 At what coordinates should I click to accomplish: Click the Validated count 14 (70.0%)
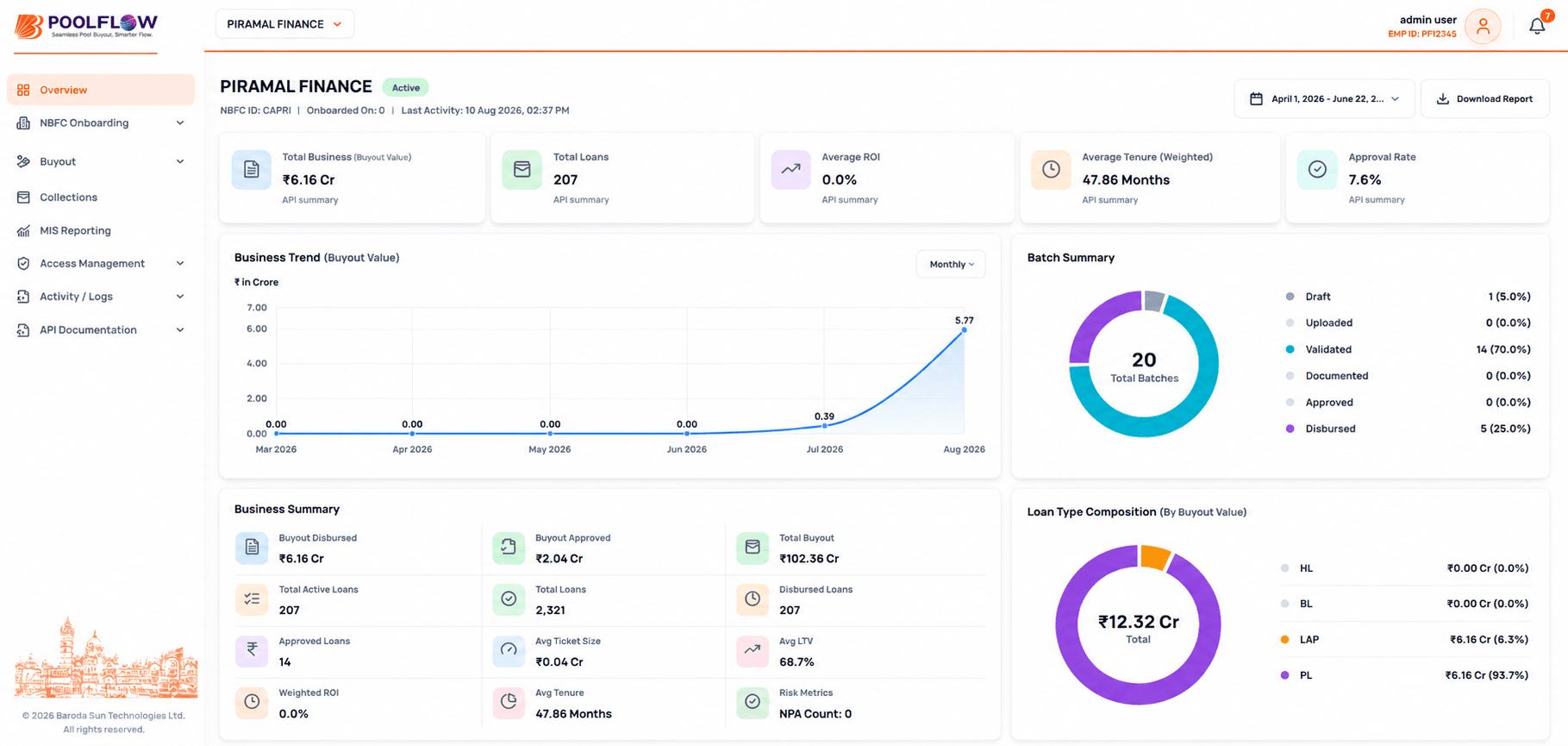pos(1503,349)
